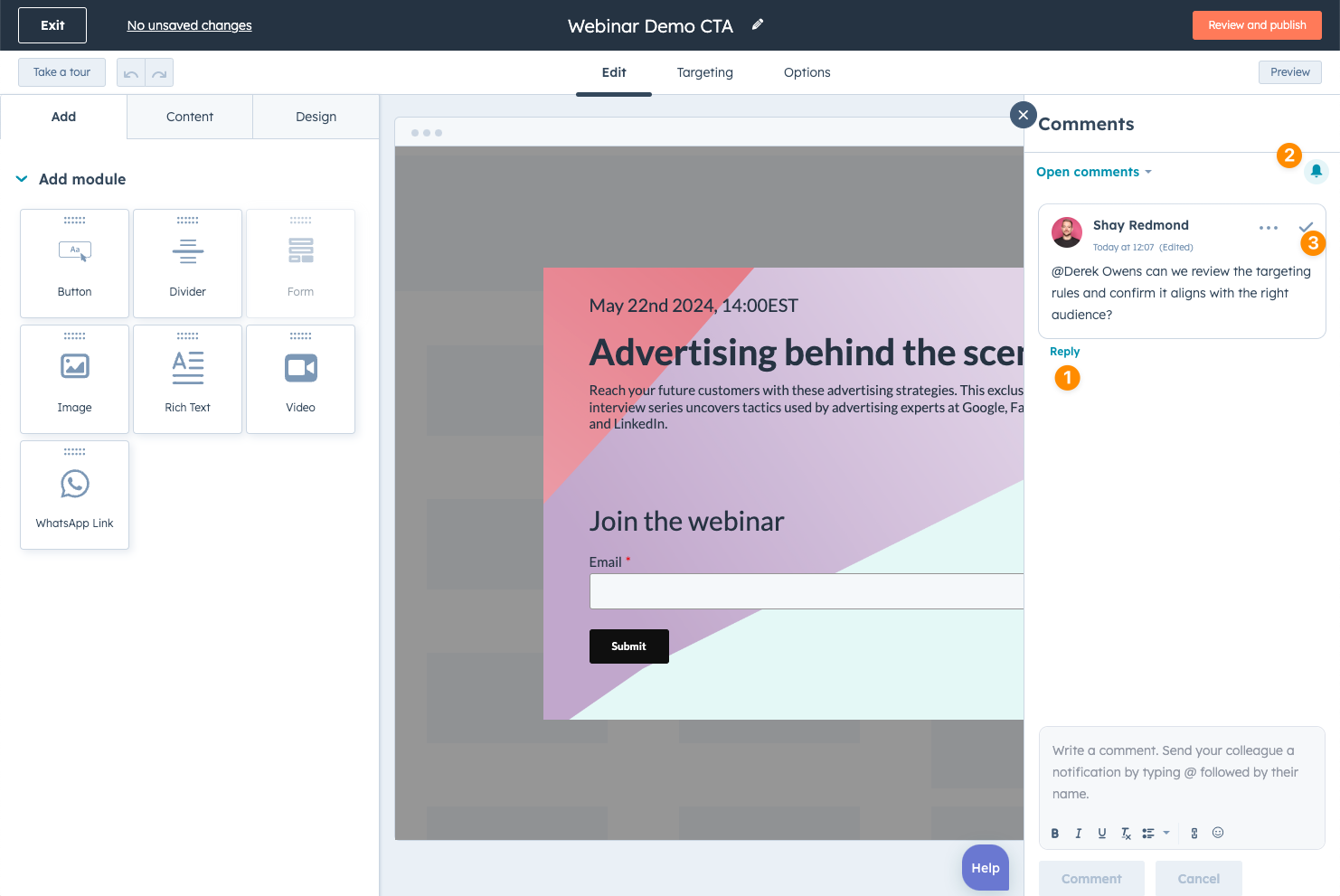Open the Design tab in left panel
1340x896 pixels.
coord(316,117)
